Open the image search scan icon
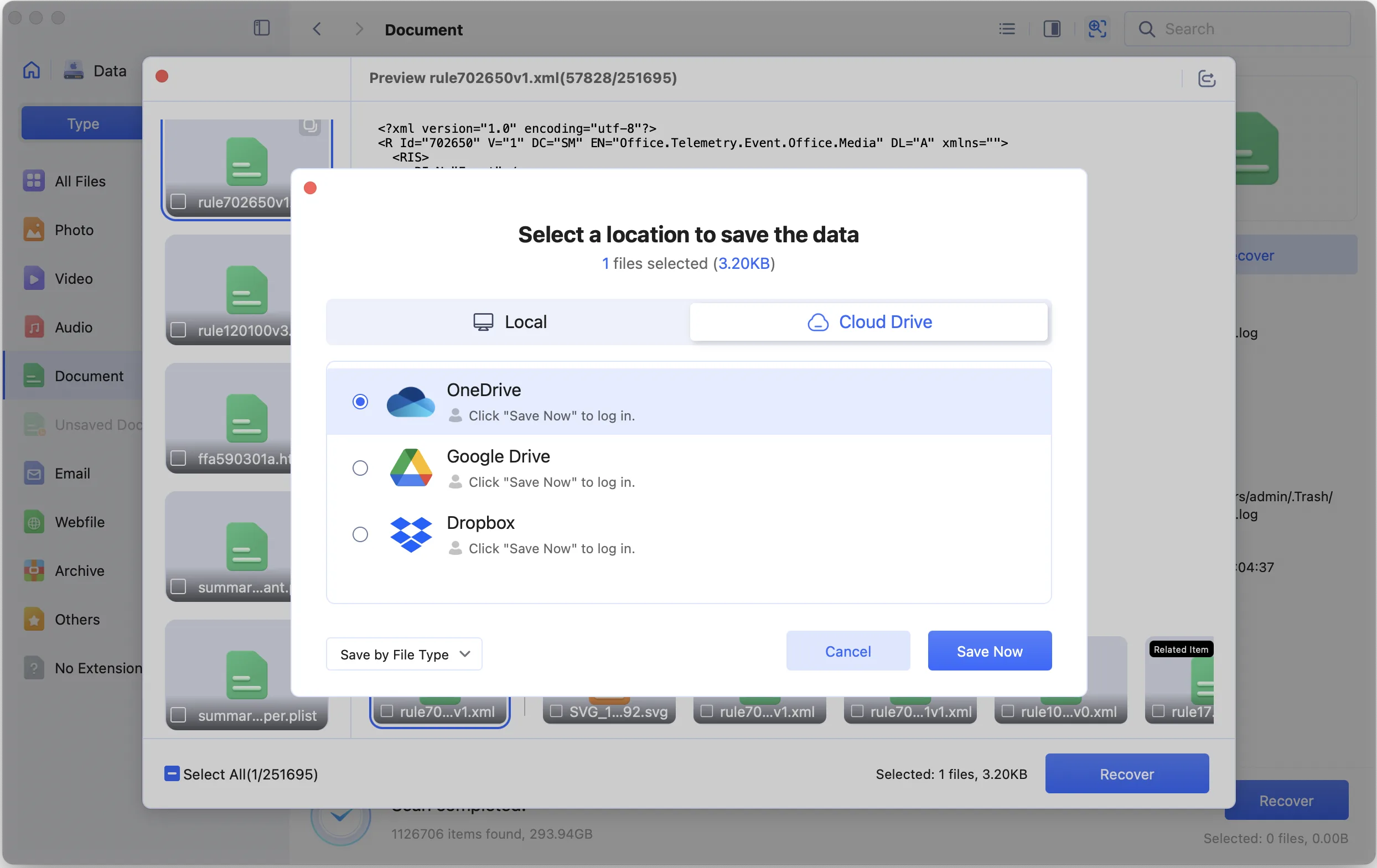Screen dimensions: 1377x868 [x=1097, y=29]
